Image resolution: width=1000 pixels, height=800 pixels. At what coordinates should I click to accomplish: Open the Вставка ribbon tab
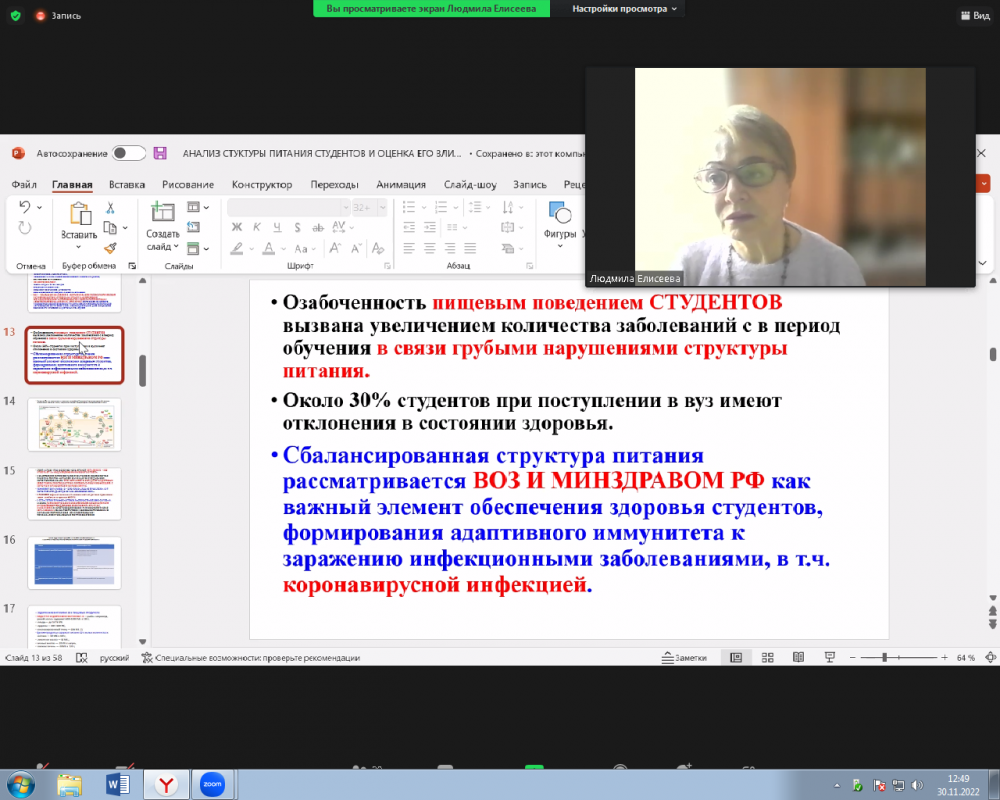[127, 184]
